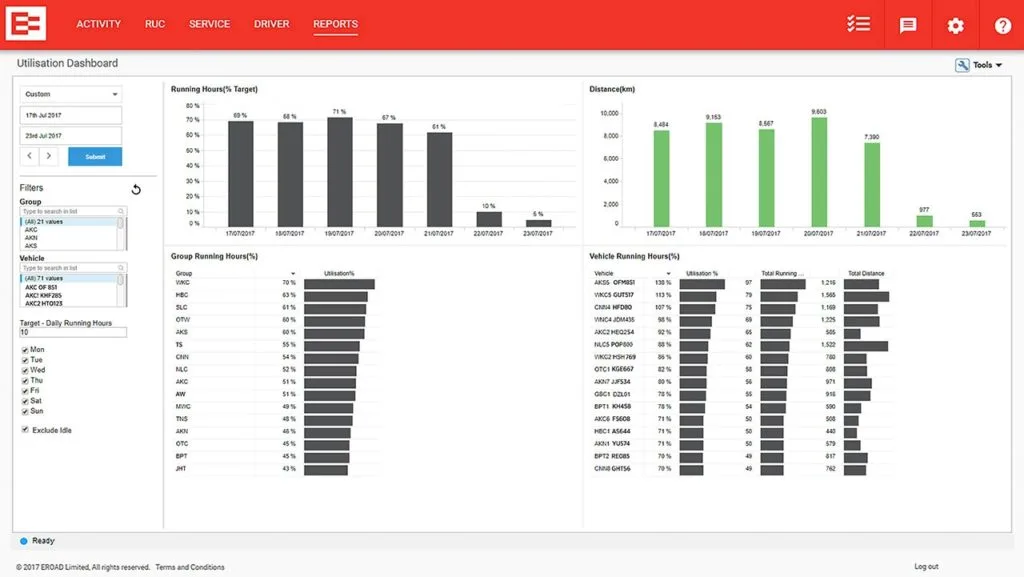Disable the Exclude Idle checkbox
Screen dimensions: 1024x577
click(x=25, y=429)
